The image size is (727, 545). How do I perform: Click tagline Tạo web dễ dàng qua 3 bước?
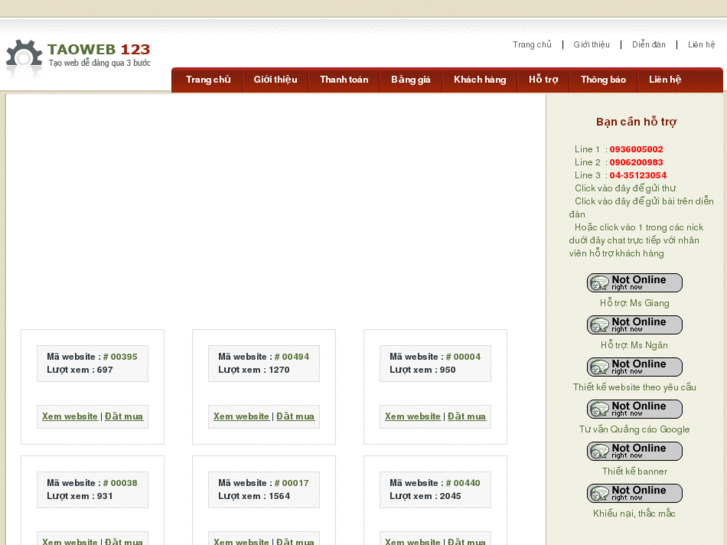tap(100, 63)
